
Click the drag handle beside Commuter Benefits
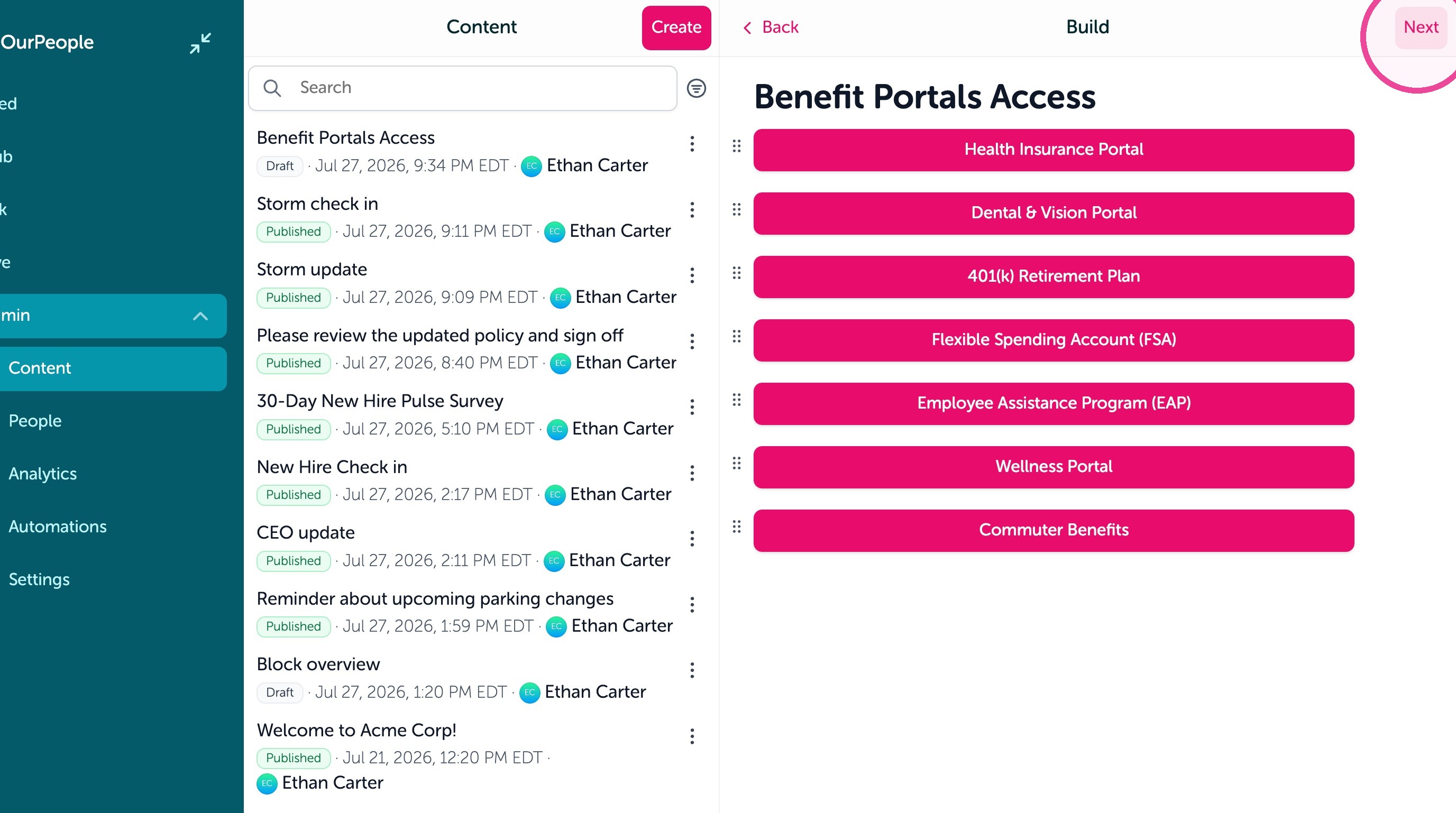tap(737, 527)
